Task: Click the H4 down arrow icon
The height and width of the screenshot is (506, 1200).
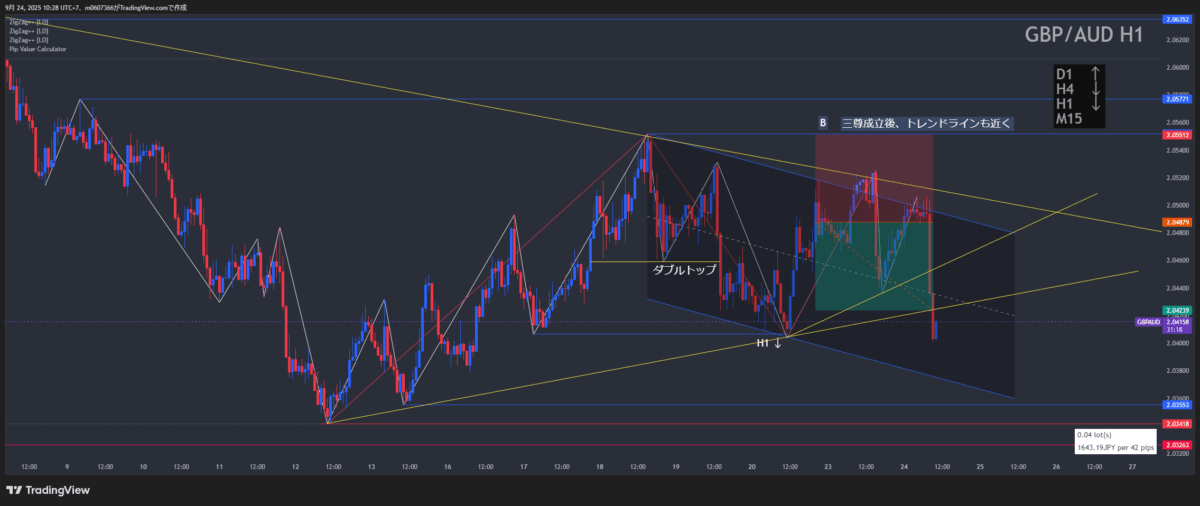Action: [x=1096, y=89]
